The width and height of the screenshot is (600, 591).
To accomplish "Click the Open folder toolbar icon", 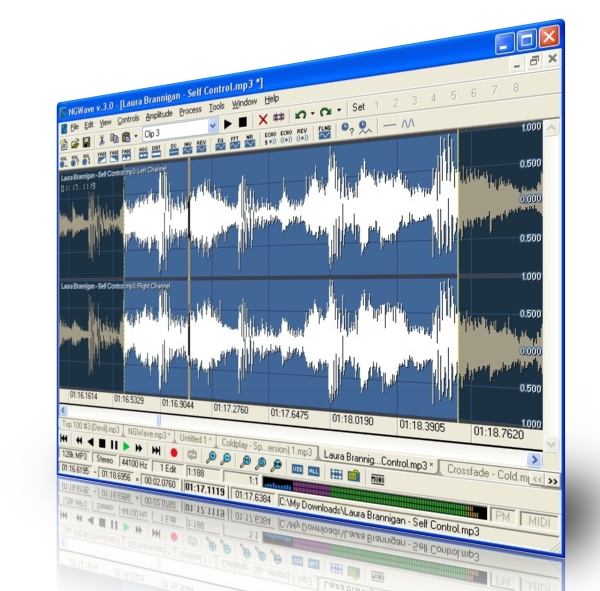I will [x=75, y=143].
